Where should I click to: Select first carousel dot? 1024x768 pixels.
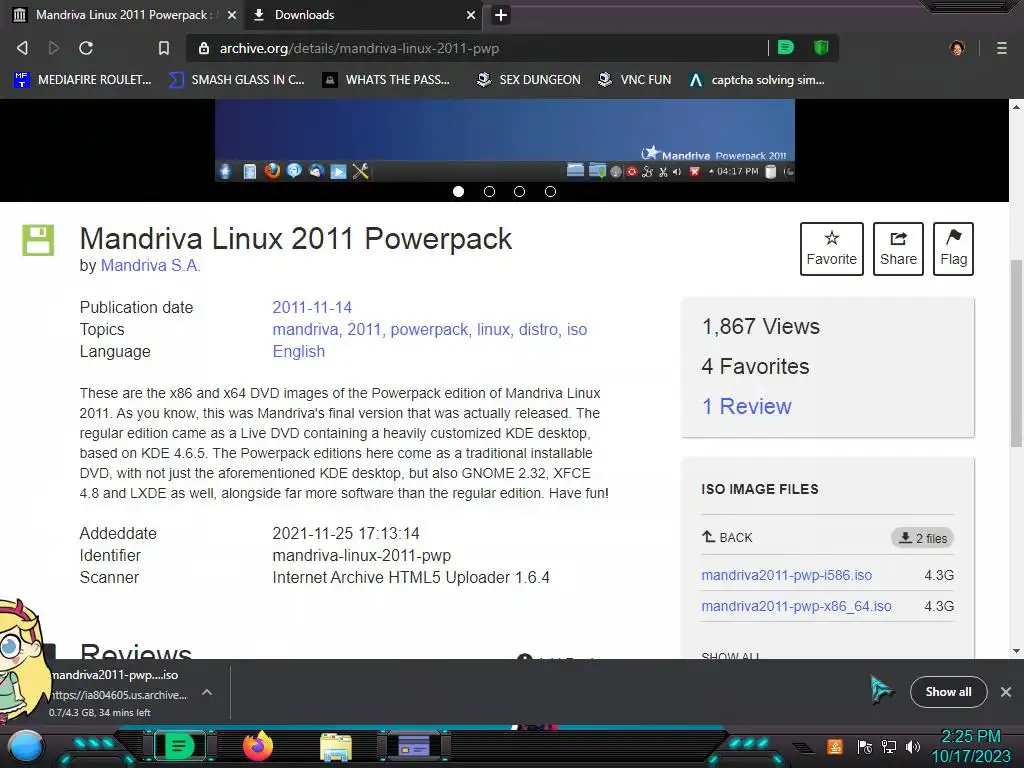pyautogui.click(x=458, y=191)
